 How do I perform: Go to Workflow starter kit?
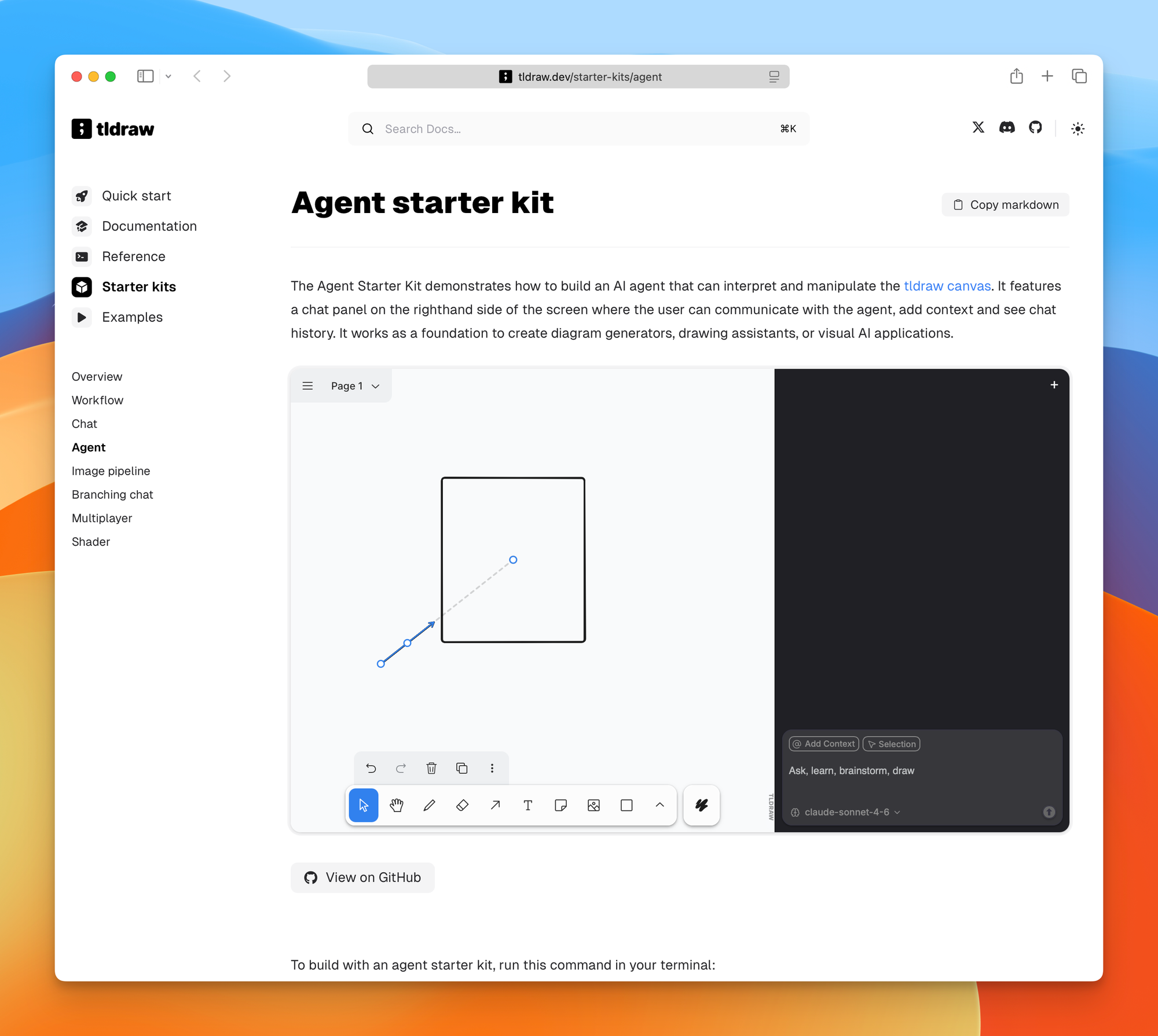click(97, 401)
